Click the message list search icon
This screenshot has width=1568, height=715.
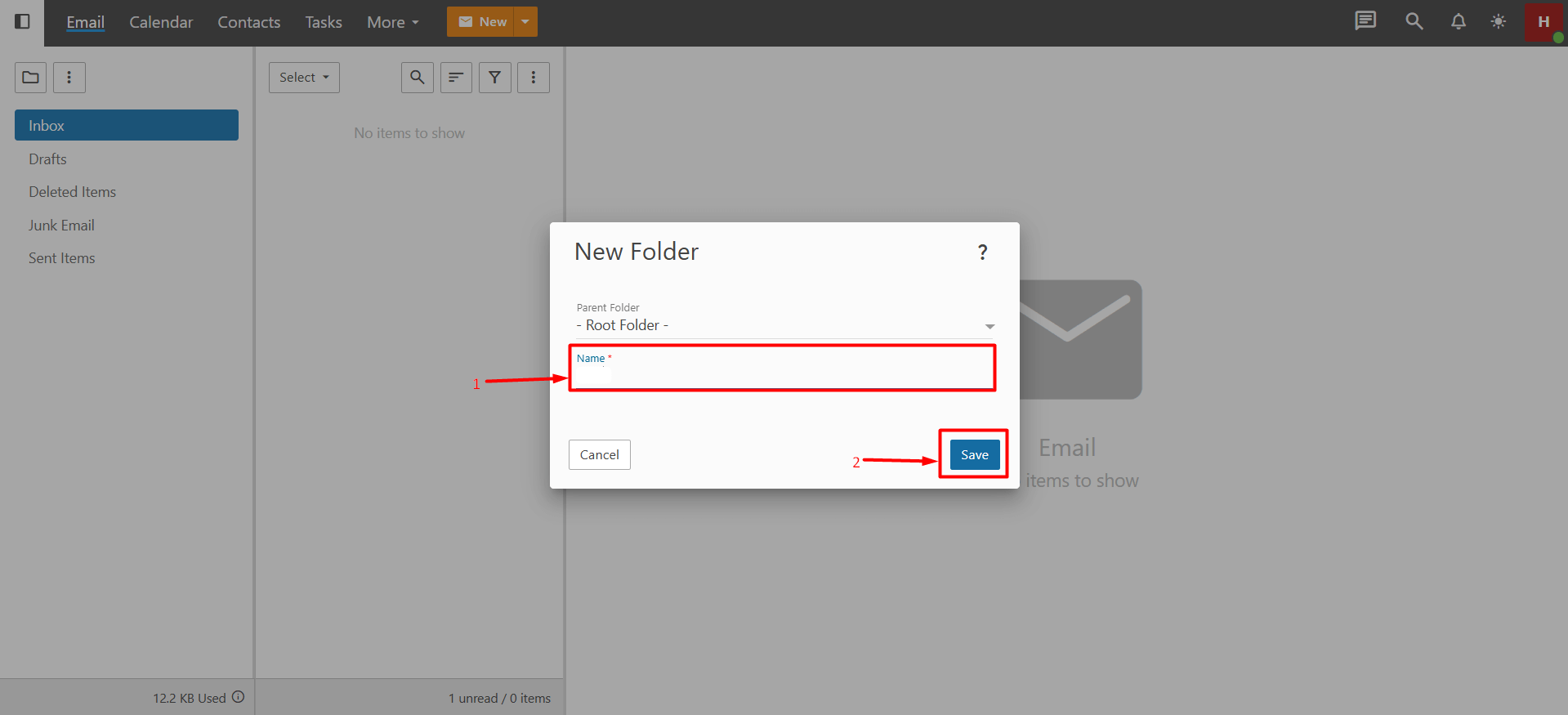[x=417, y=78]
